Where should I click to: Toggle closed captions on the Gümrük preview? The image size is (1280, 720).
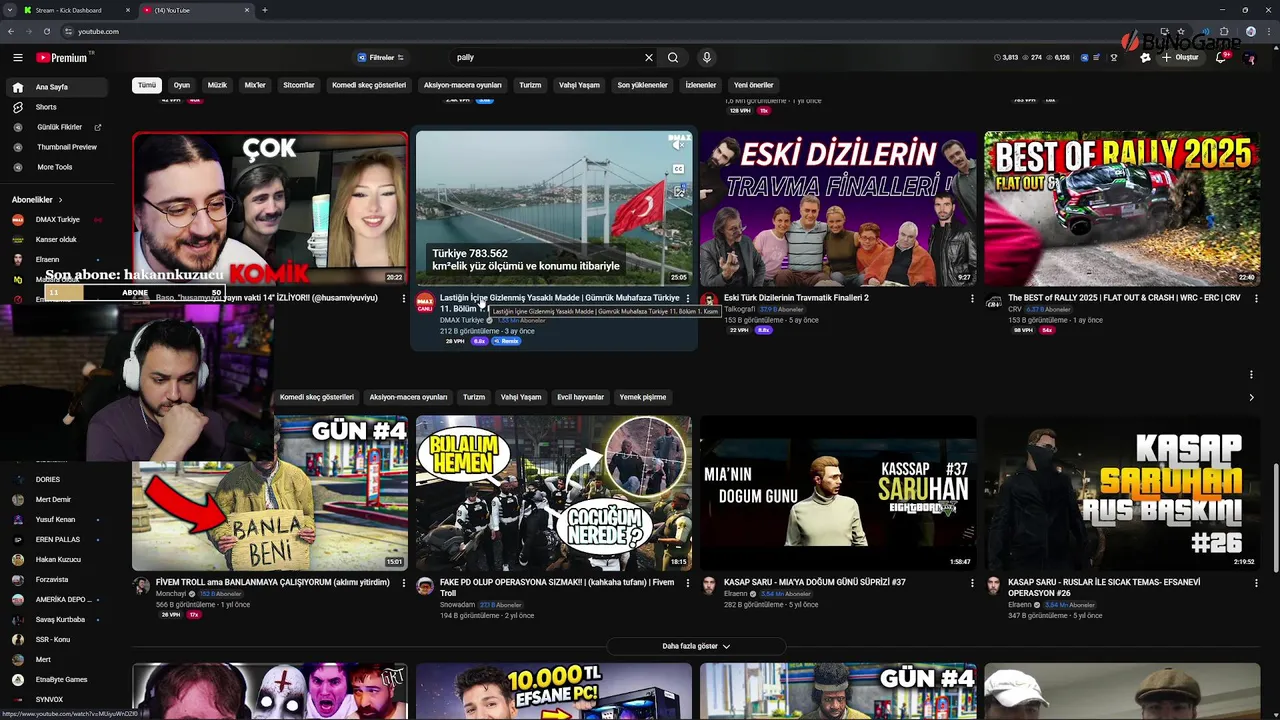pyautogui.click(x=678, y=169)
